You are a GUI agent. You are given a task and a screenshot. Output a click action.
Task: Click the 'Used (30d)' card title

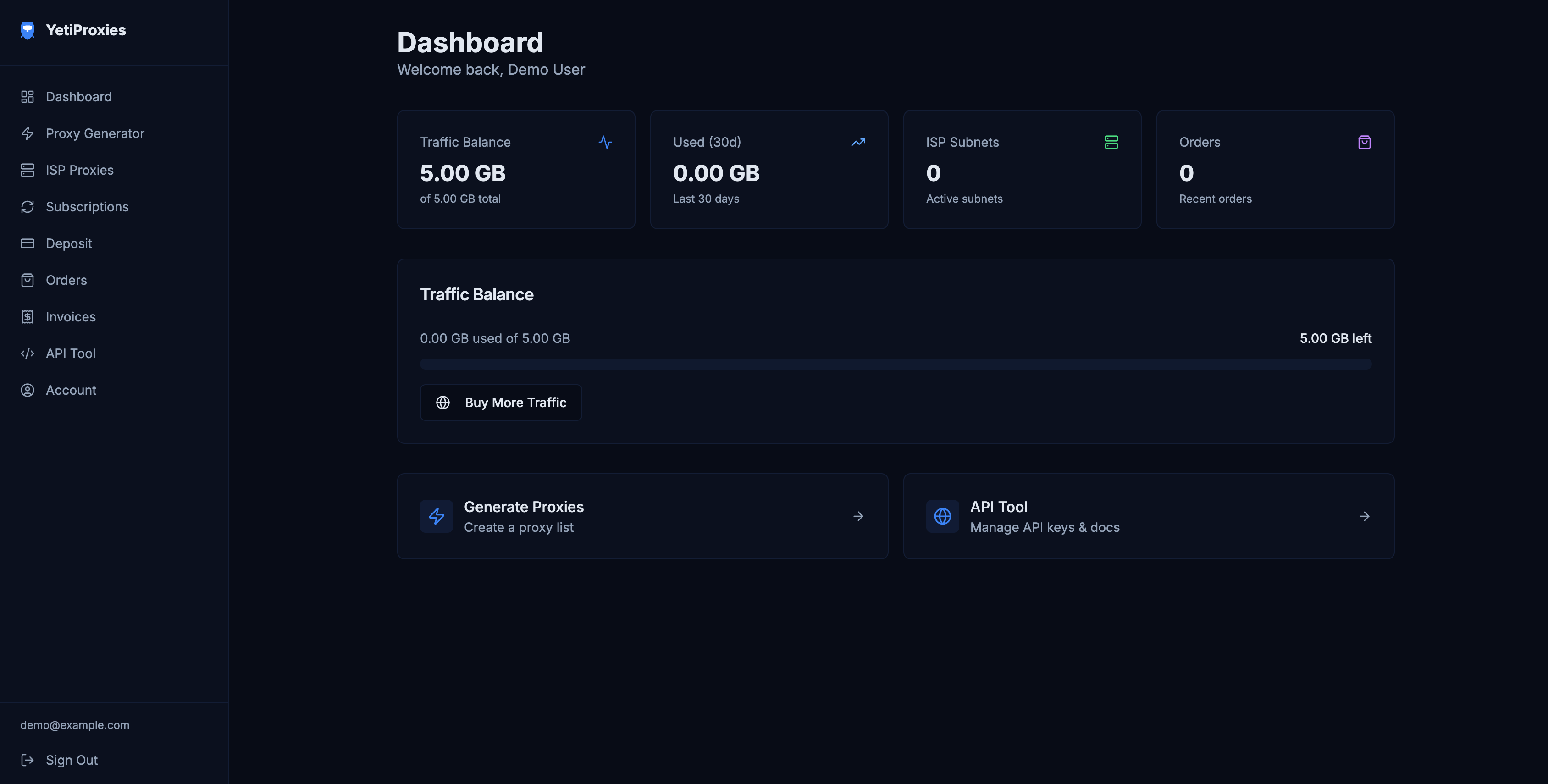pos(707,143)
